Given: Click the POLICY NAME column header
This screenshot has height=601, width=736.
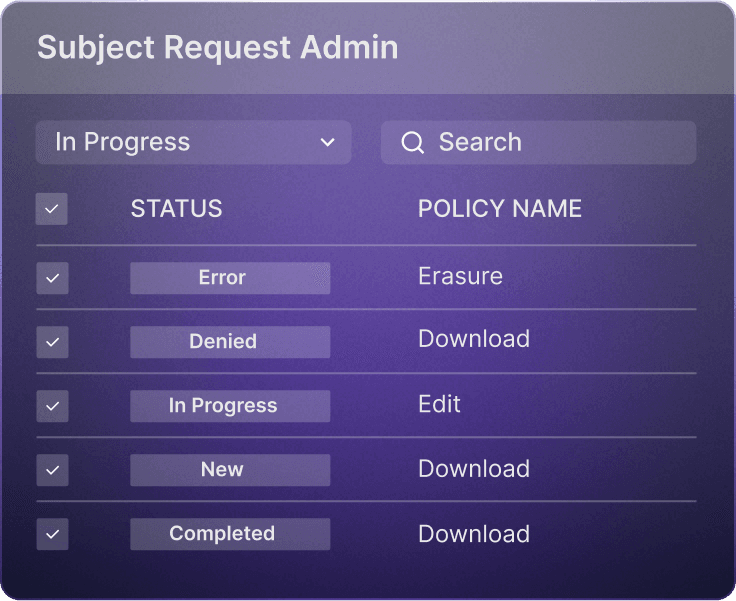Looking at the screenshot, I should 500,208.
